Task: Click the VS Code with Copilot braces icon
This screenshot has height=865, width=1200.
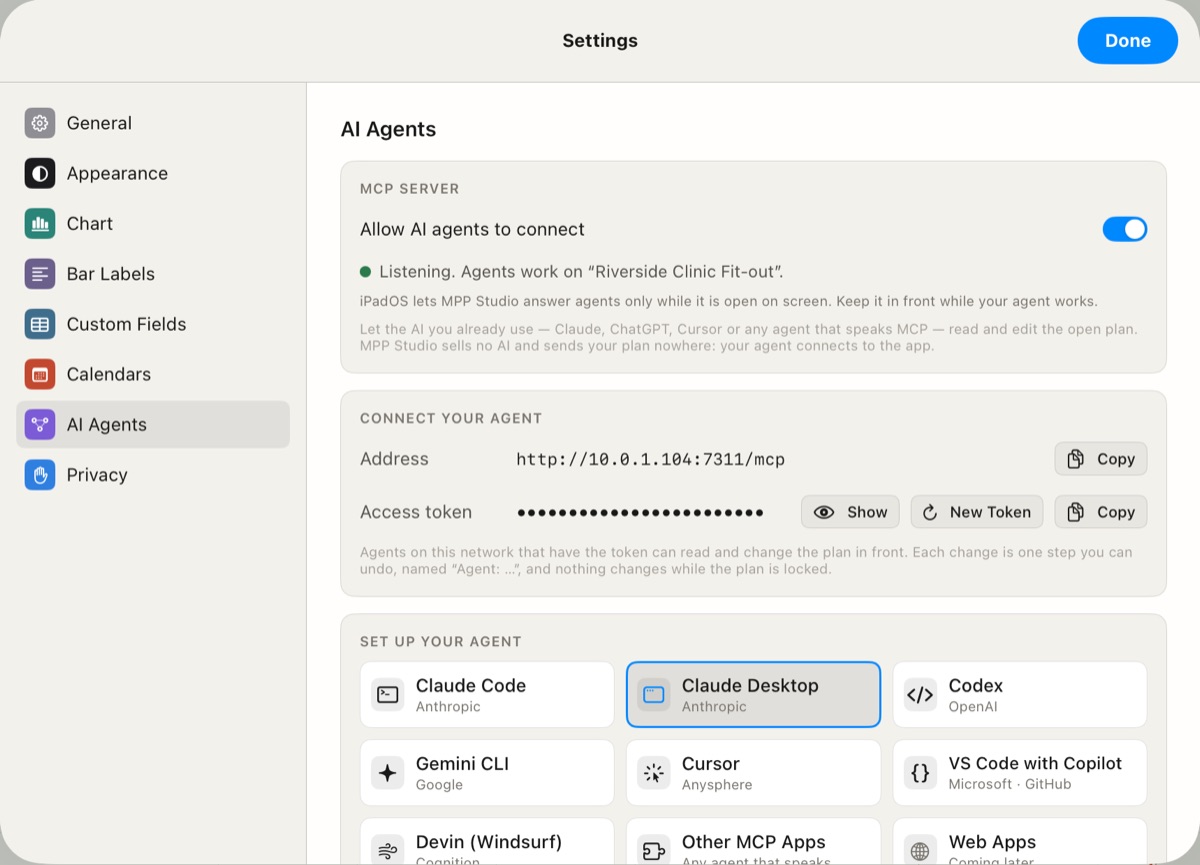Action: (920, 773)
